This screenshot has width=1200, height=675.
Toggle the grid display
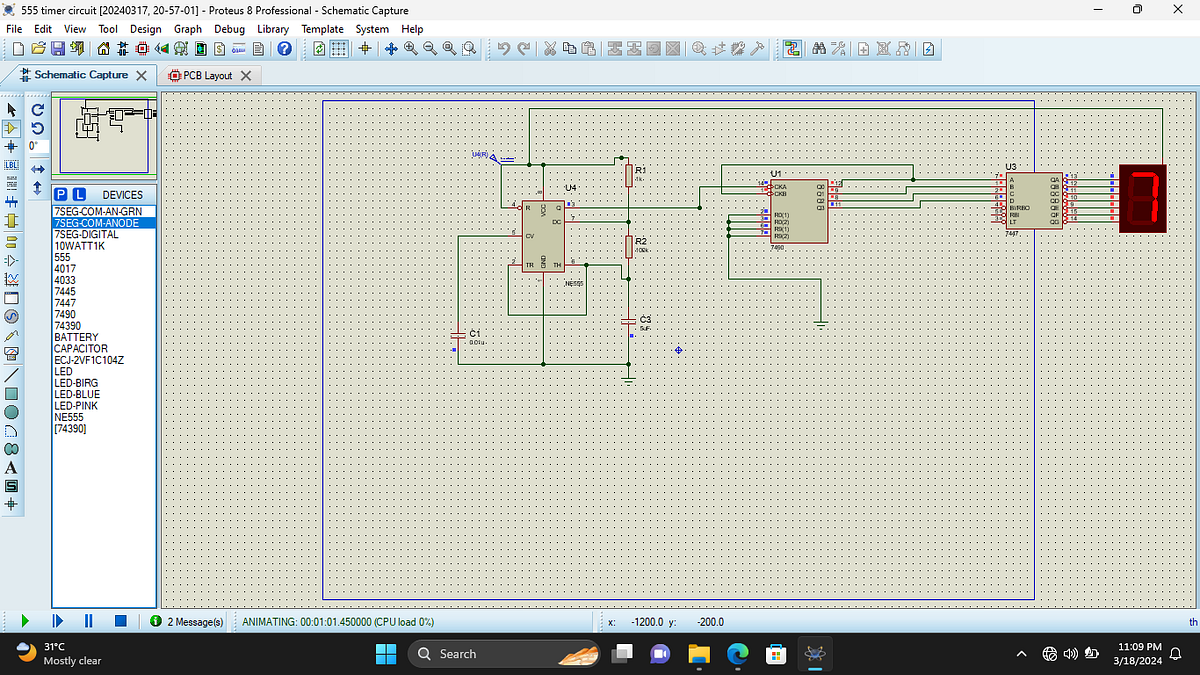click(339, 48)
